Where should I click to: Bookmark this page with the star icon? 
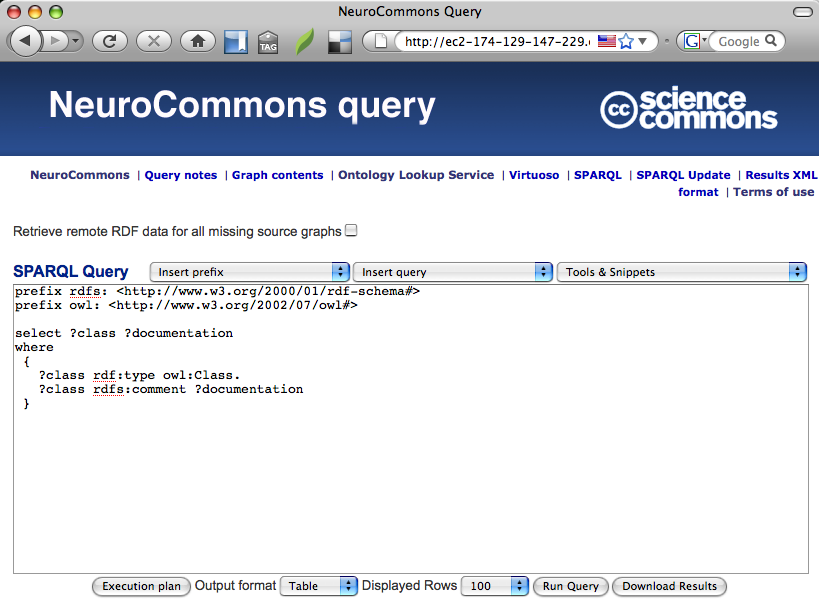point(626,42)
